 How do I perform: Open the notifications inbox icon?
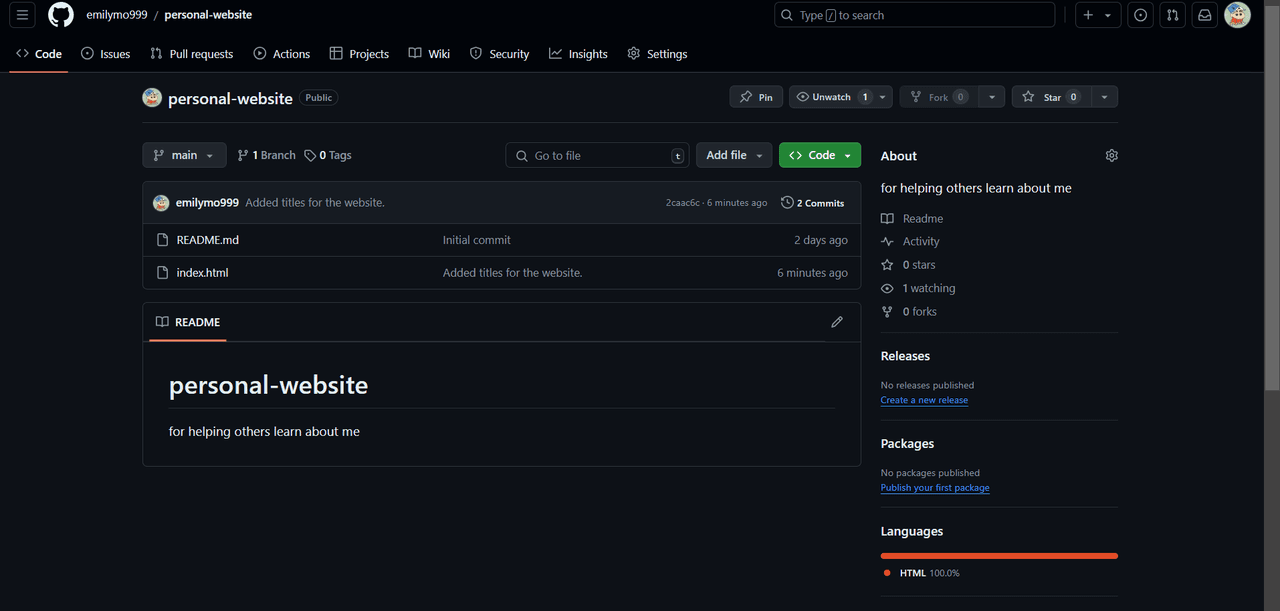[1205, 15]
